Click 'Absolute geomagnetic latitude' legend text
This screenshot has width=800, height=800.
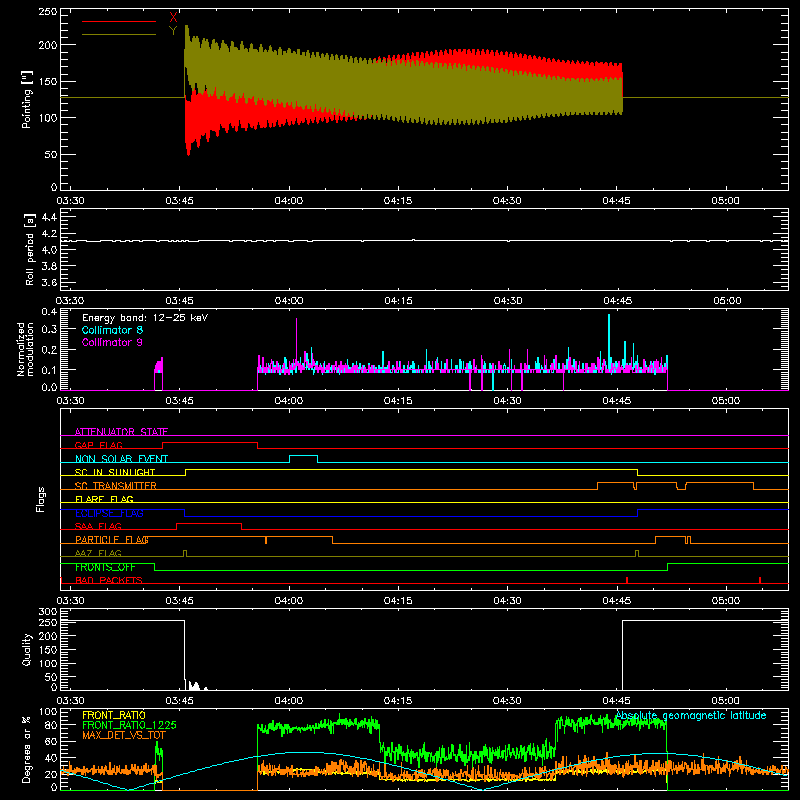coord(691,715)
